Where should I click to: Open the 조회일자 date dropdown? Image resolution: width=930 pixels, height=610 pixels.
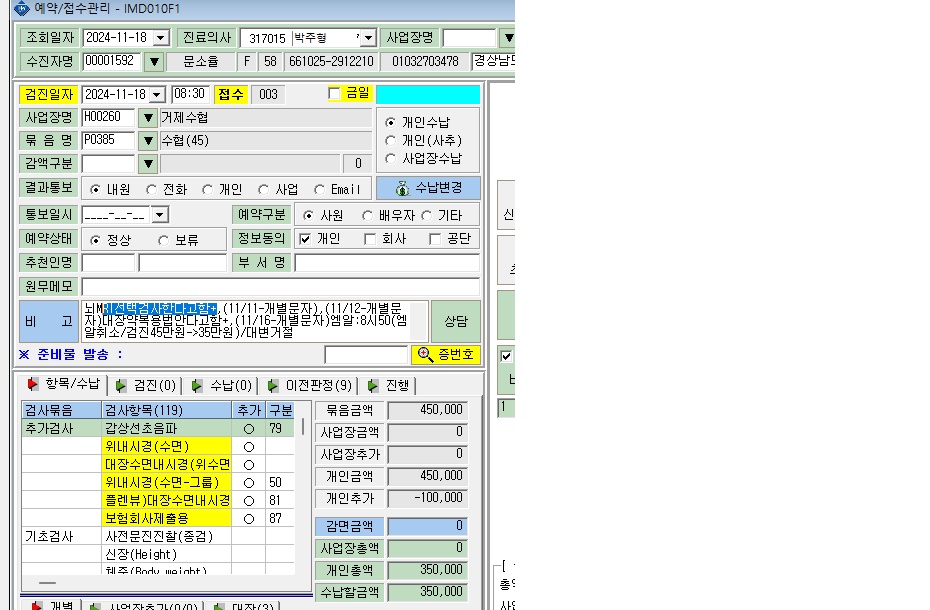pyautogui.click(x=161, y=38)
